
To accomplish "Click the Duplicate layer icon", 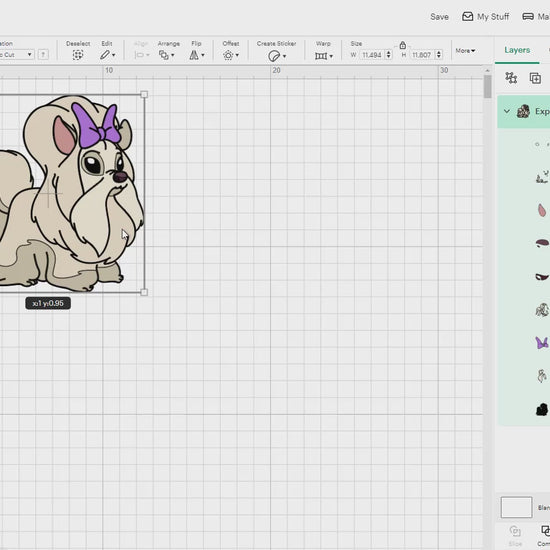I will point(535,78).
